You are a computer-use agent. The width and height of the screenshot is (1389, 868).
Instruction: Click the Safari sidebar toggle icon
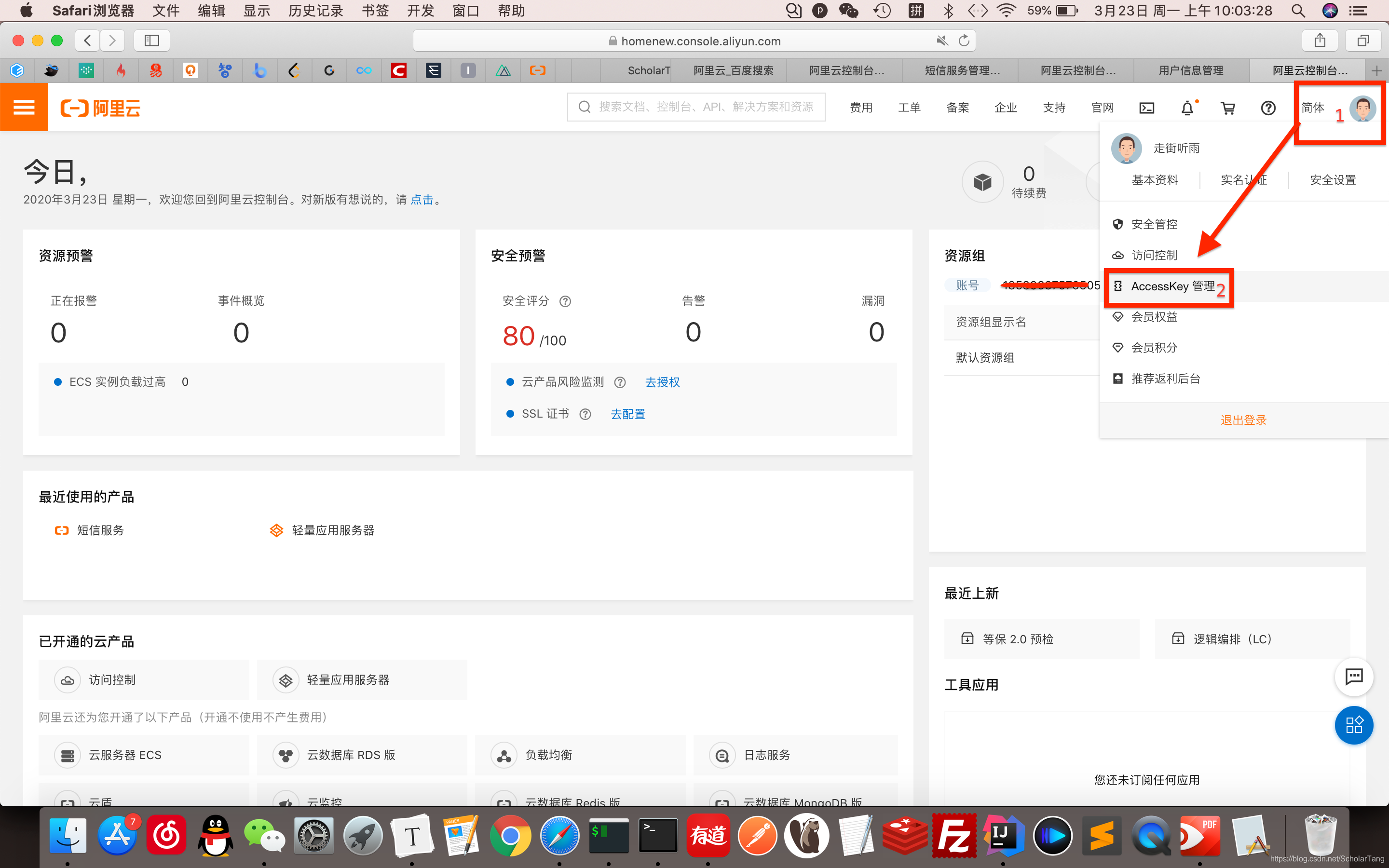click(x=151, y=40)
